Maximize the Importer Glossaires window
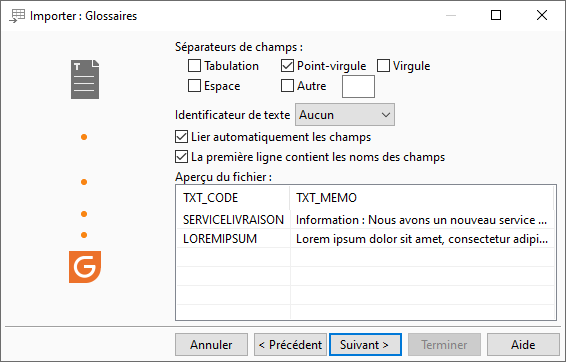This screenshot has height=362, width=566. (x=496, y=15)
